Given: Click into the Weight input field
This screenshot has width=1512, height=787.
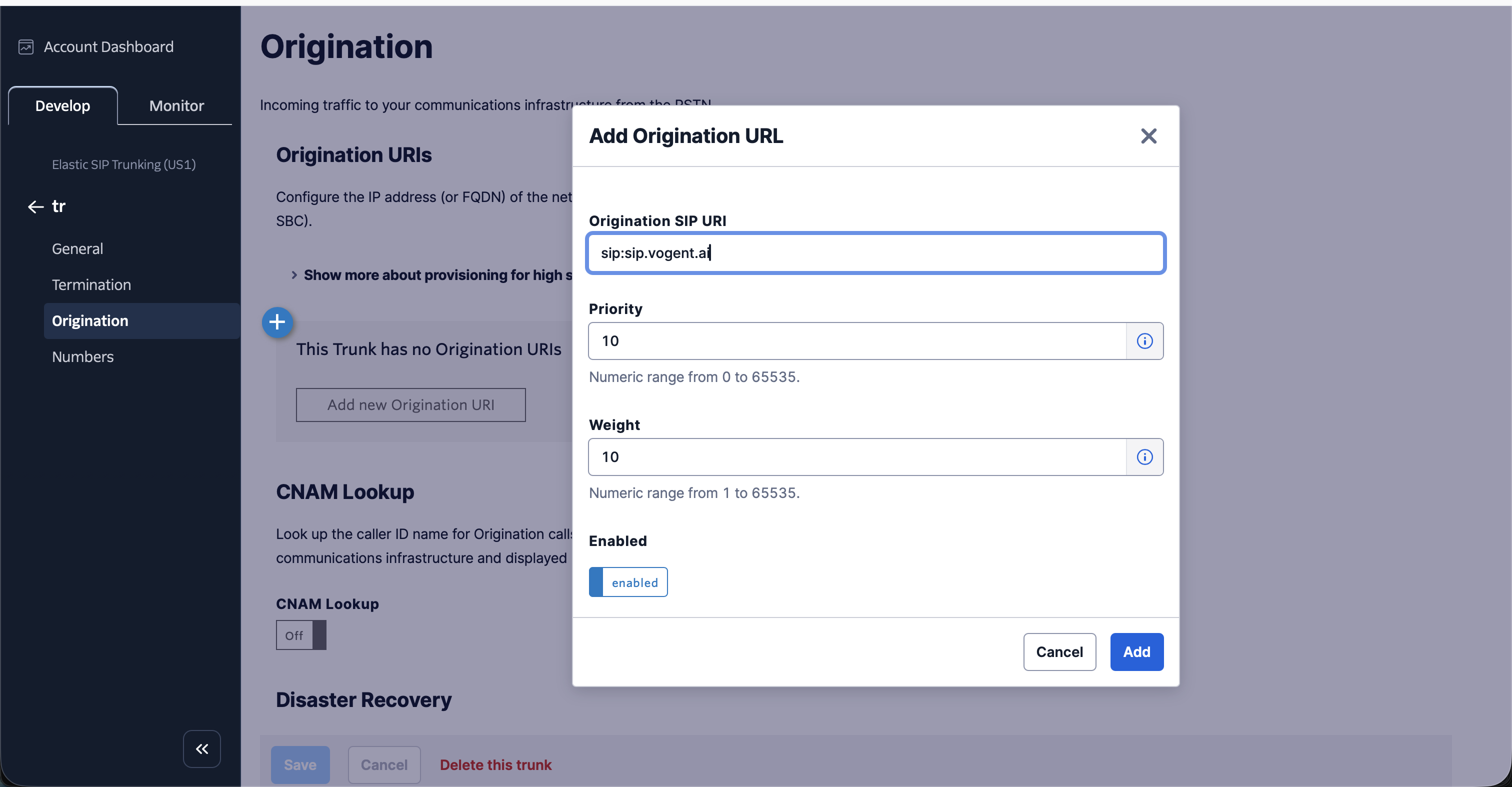Looking at the screenshot, I should click(x=856, y=457).
